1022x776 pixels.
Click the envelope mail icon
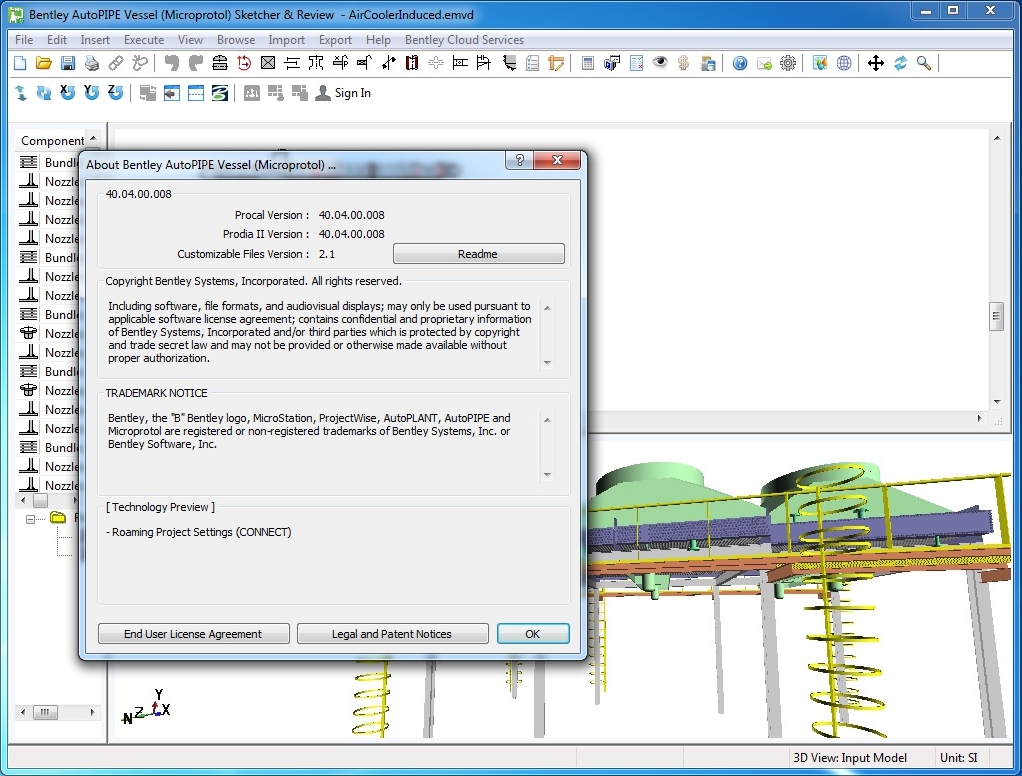pos(764,64)
